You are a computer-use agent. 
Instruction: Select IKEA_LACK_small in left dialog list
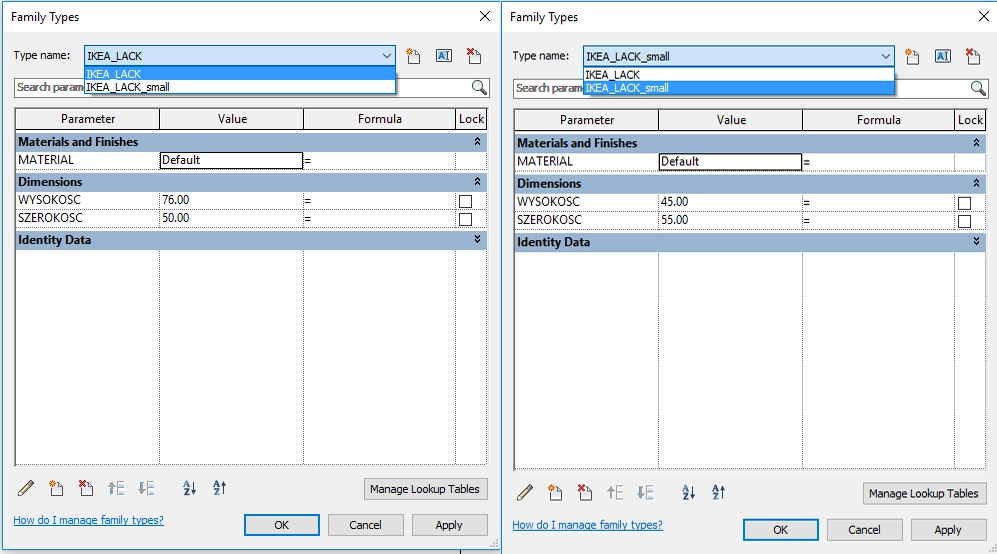240,87
